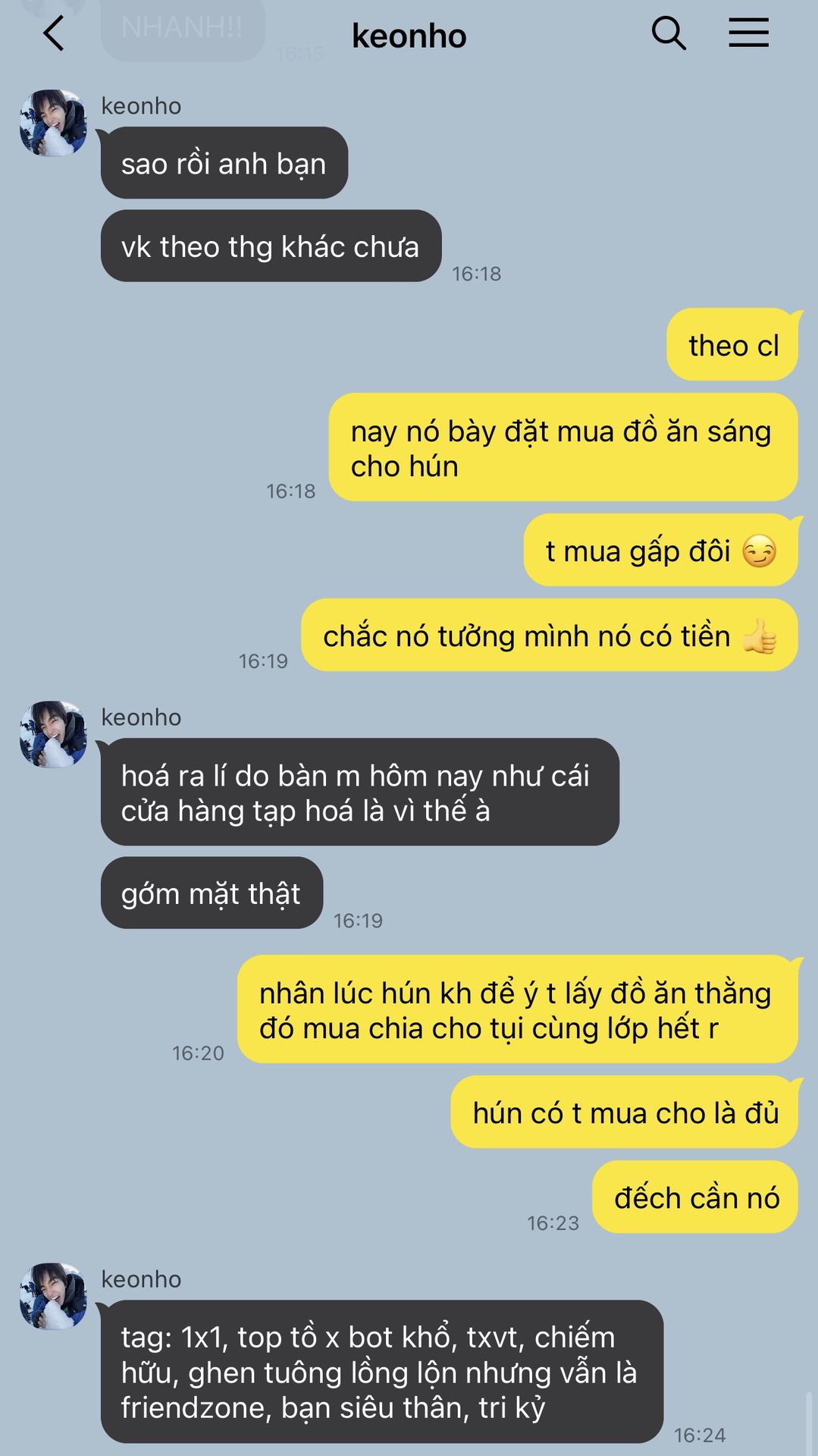Tap the back arrow icon
The image size is (818, 1456).
(53, 34)
